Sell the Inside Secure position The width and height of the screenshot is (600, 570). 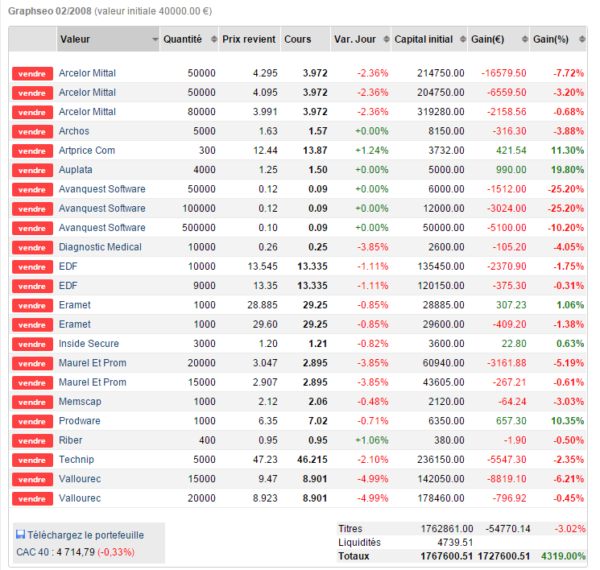pos(33,344)
